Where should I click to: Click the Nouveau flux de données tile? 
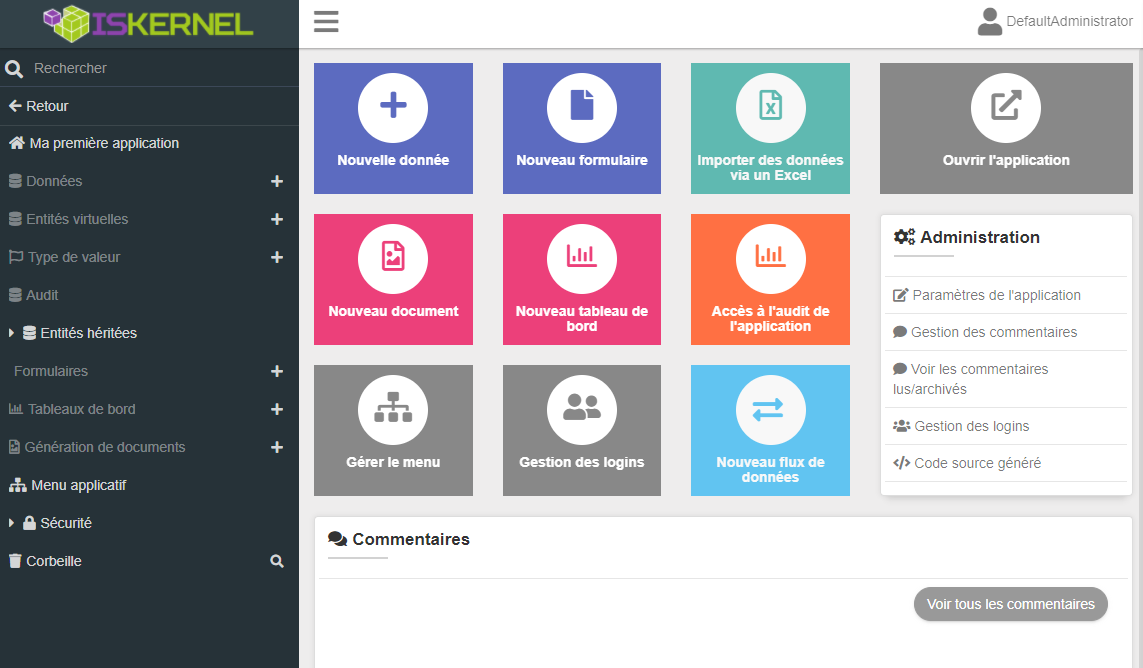point(770,429)
